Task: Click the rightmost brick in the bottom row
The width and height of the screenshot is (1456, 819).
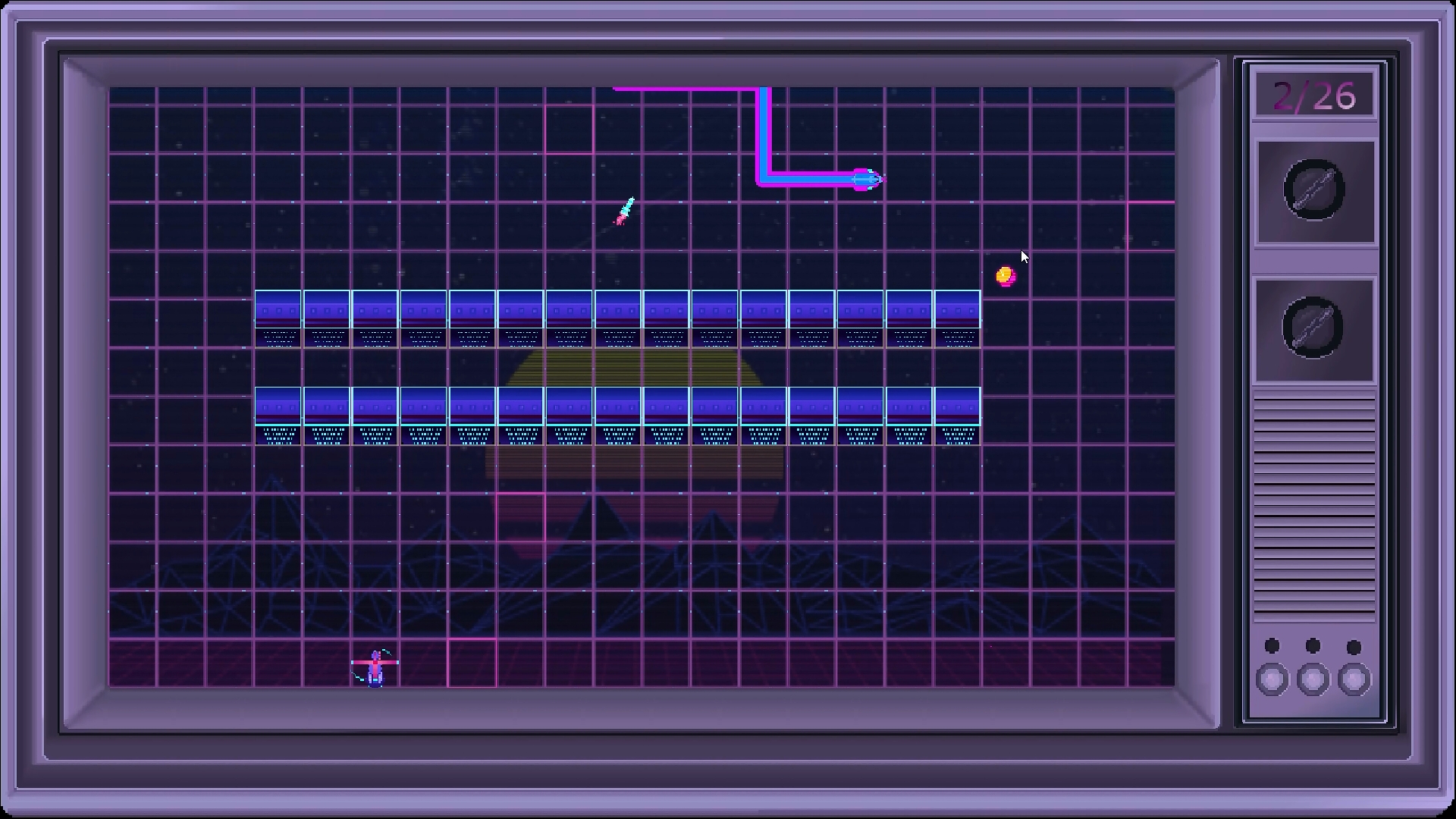Action: [x=958, y=406]
